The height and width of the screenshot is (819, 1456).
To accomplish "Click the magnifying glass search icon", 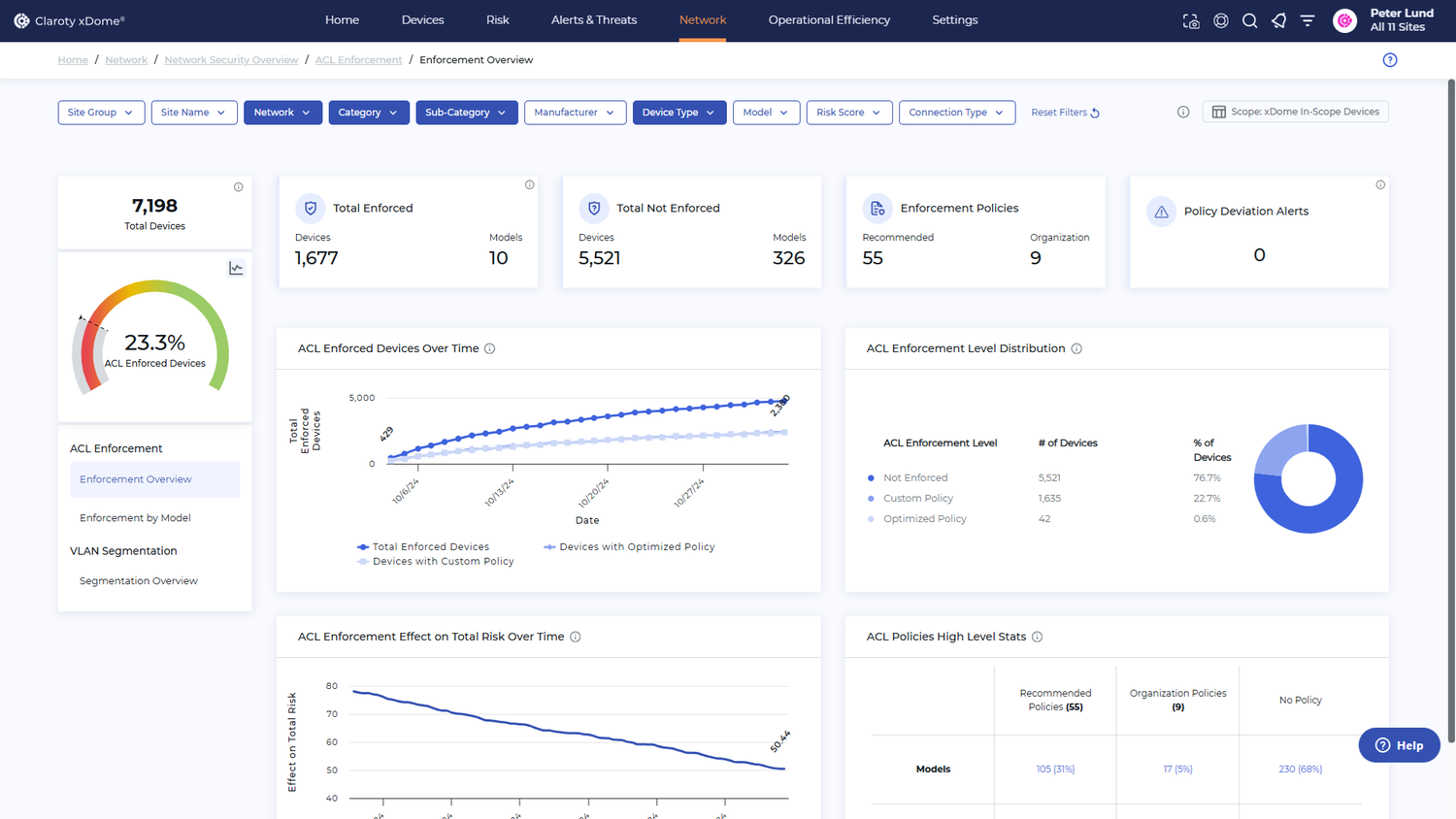I will tap(1250, 20).
